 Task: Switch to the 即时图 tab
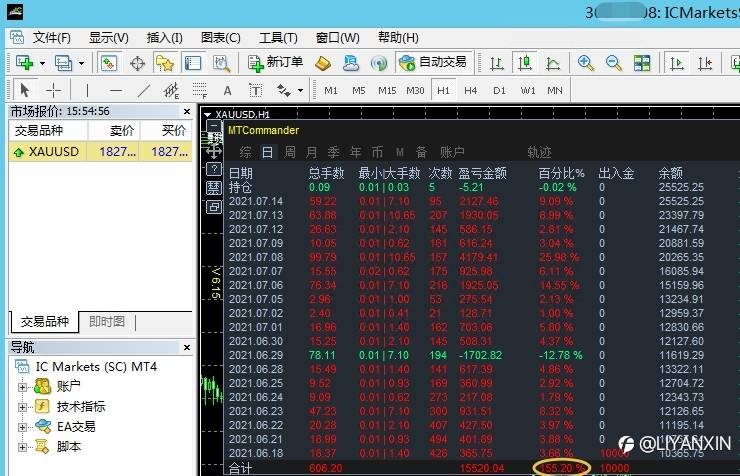click(107, 321)
